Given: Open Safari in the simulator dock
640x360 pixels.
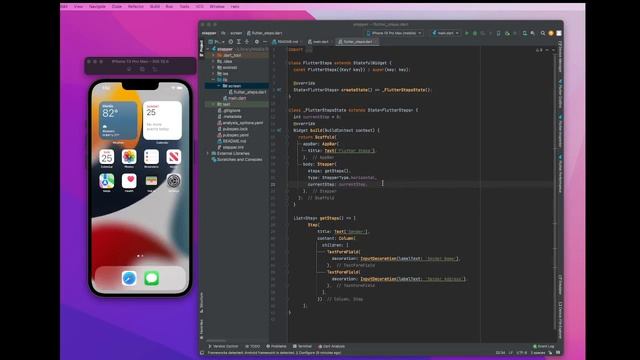Looking at the screenshot, I should [129, 278].
